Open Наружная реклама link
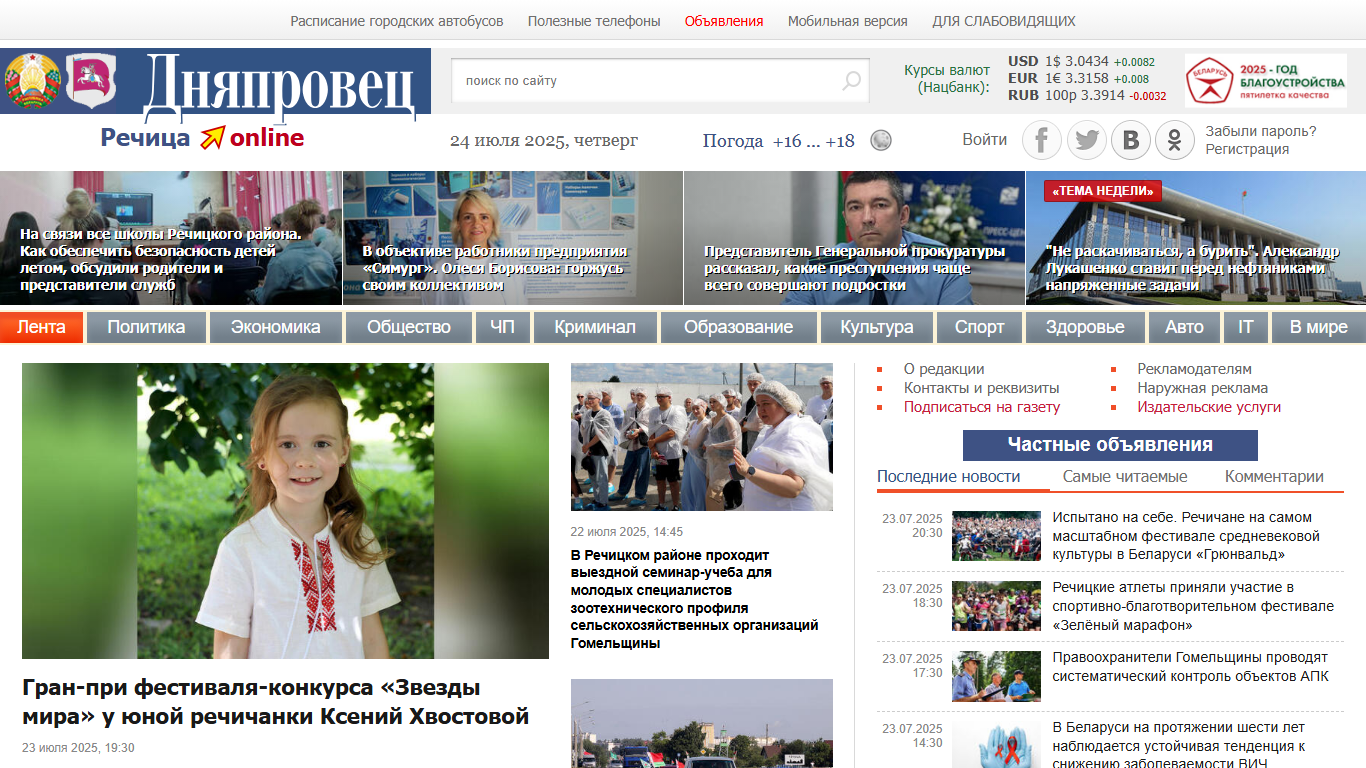 [x=1202, y=388]
